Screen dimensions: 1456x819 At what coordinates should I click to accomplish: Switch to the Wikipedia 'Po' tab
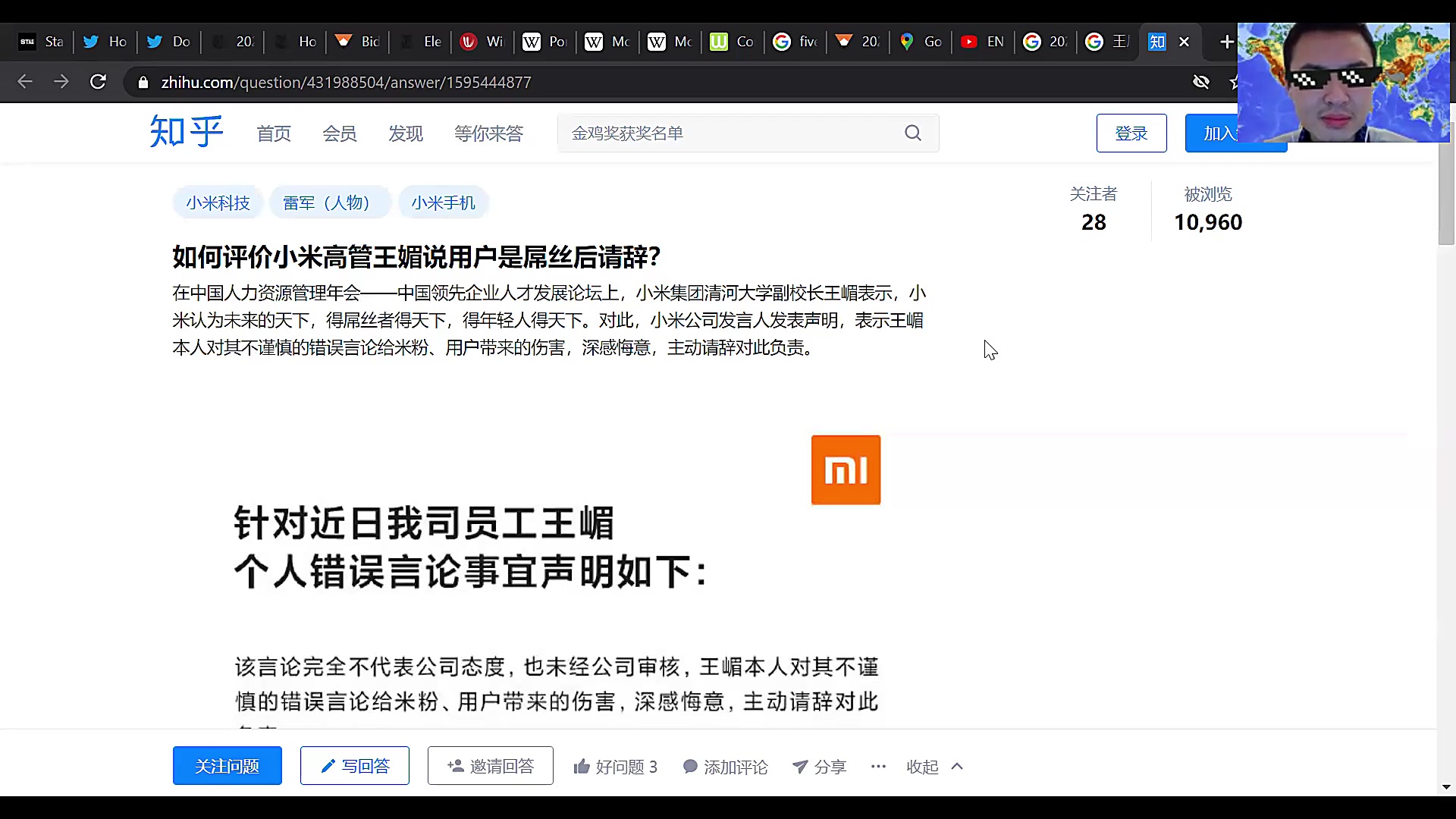point(545,42)
